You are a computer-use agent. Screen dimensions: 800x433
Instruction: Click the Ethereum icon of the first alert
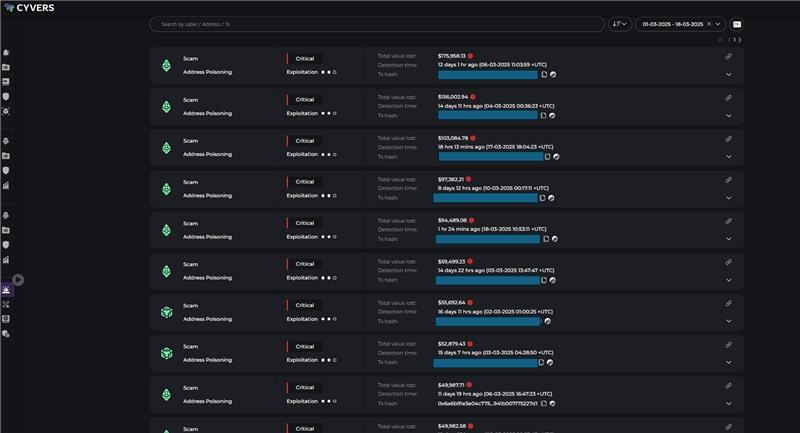[167, 66]
